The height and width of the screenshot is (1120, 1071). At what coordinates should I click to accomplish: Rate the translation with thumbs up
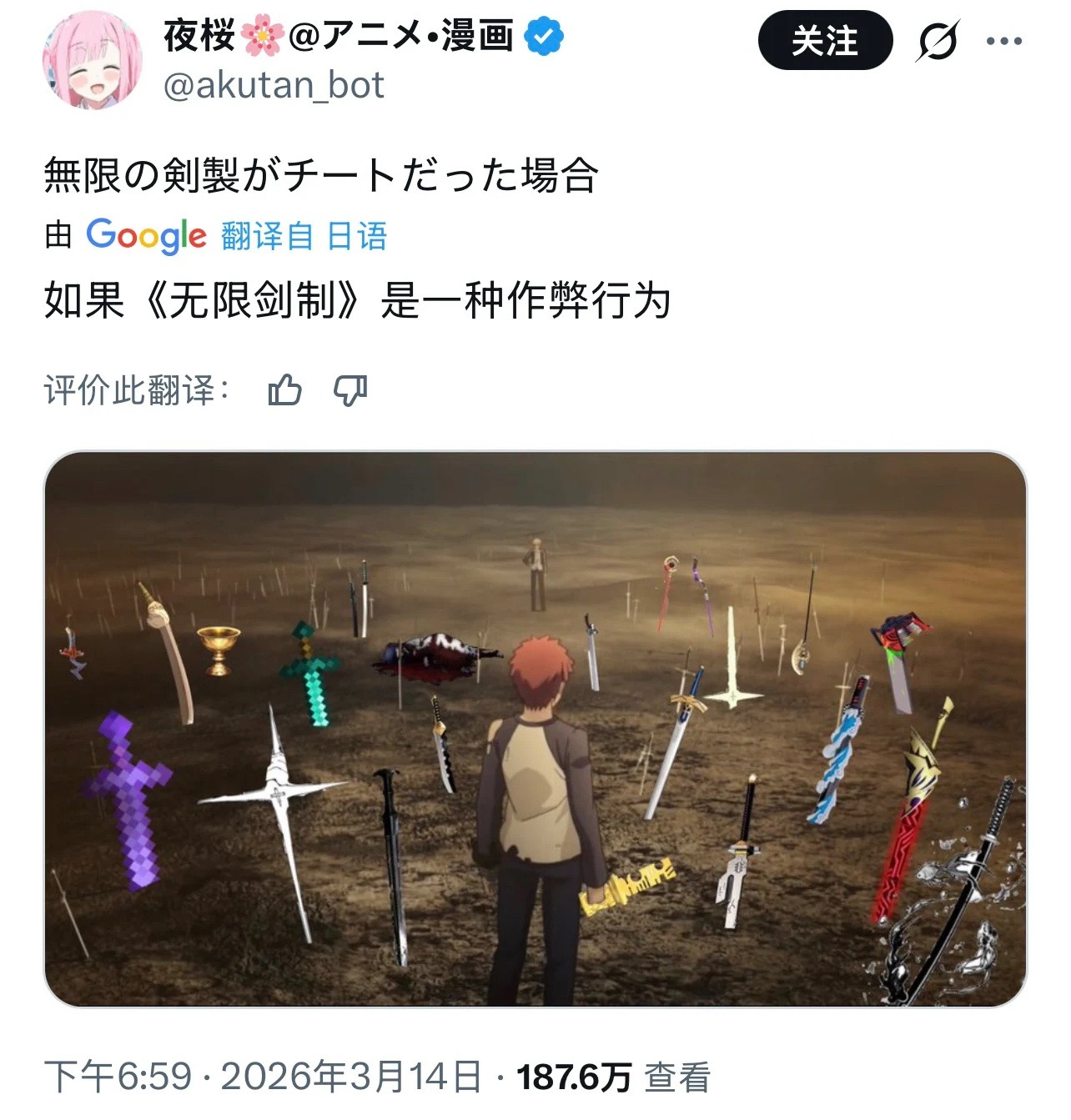coord(285,389)
